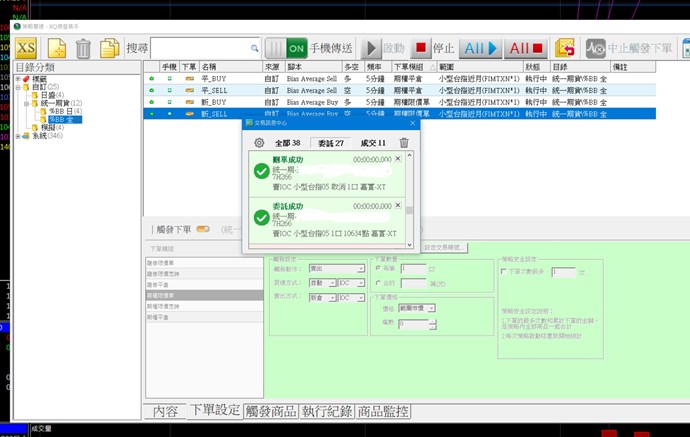Open settings gear in trade message center
Image resolution: width=690 pixels, height=437 pixels.
coord(259,143)
